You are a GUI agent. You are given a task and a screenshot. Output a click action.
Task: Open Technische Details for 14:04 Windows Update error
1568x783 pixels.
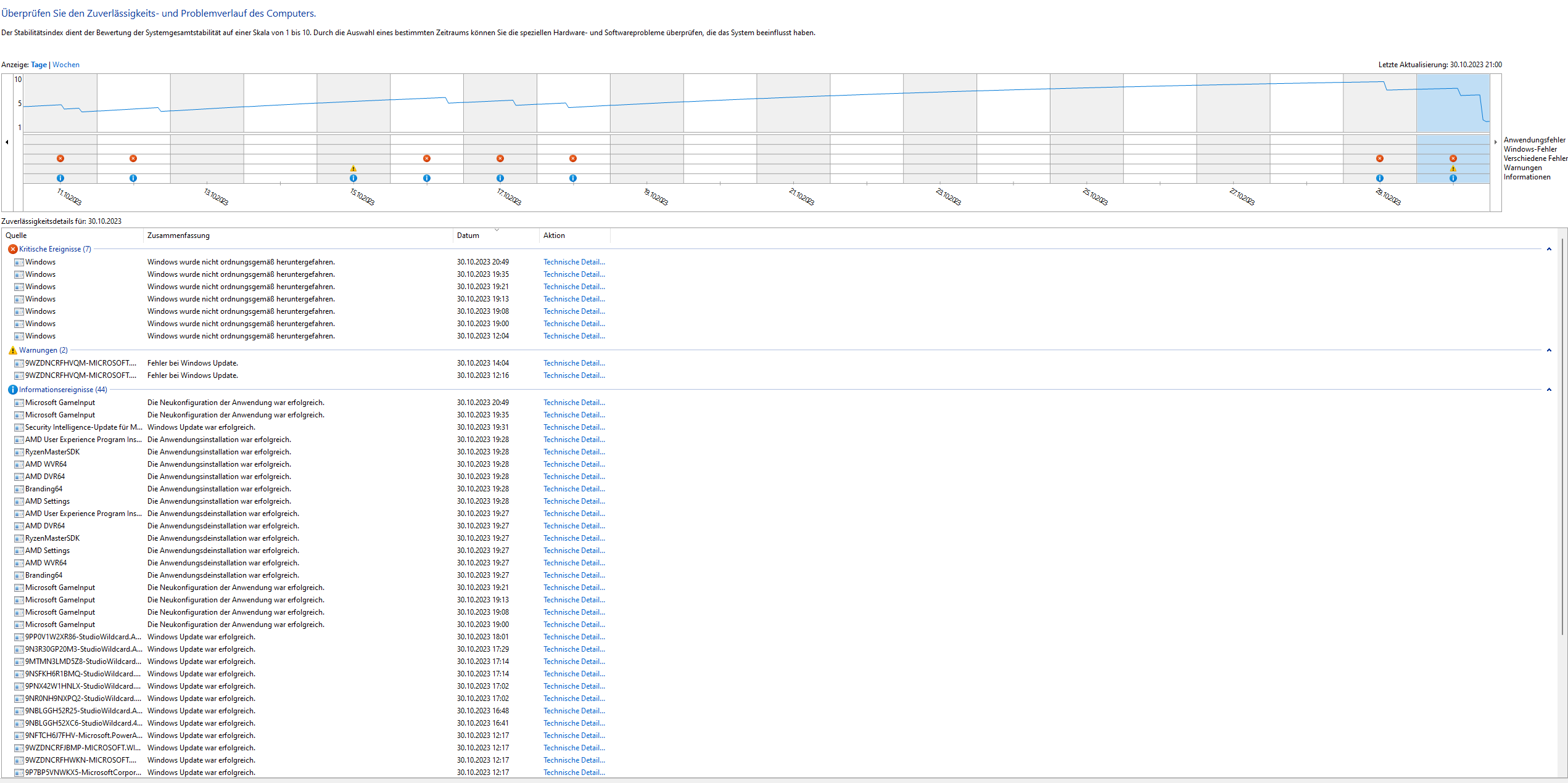574,363
